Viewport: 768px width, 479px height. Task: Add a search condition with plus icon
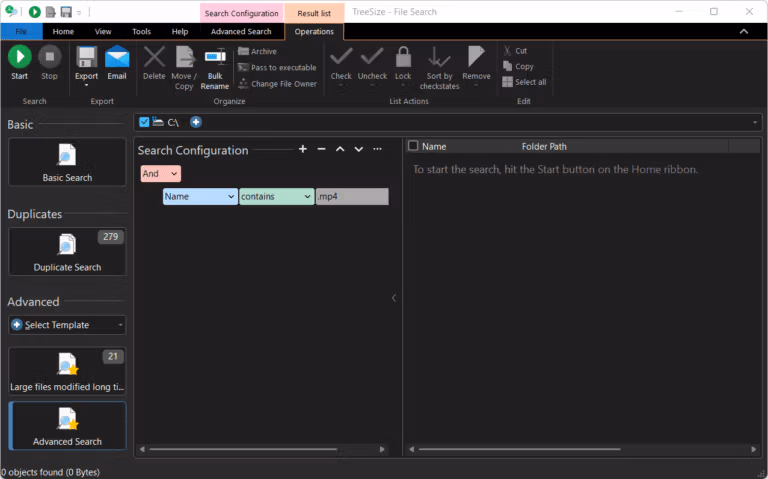point(303,149)
